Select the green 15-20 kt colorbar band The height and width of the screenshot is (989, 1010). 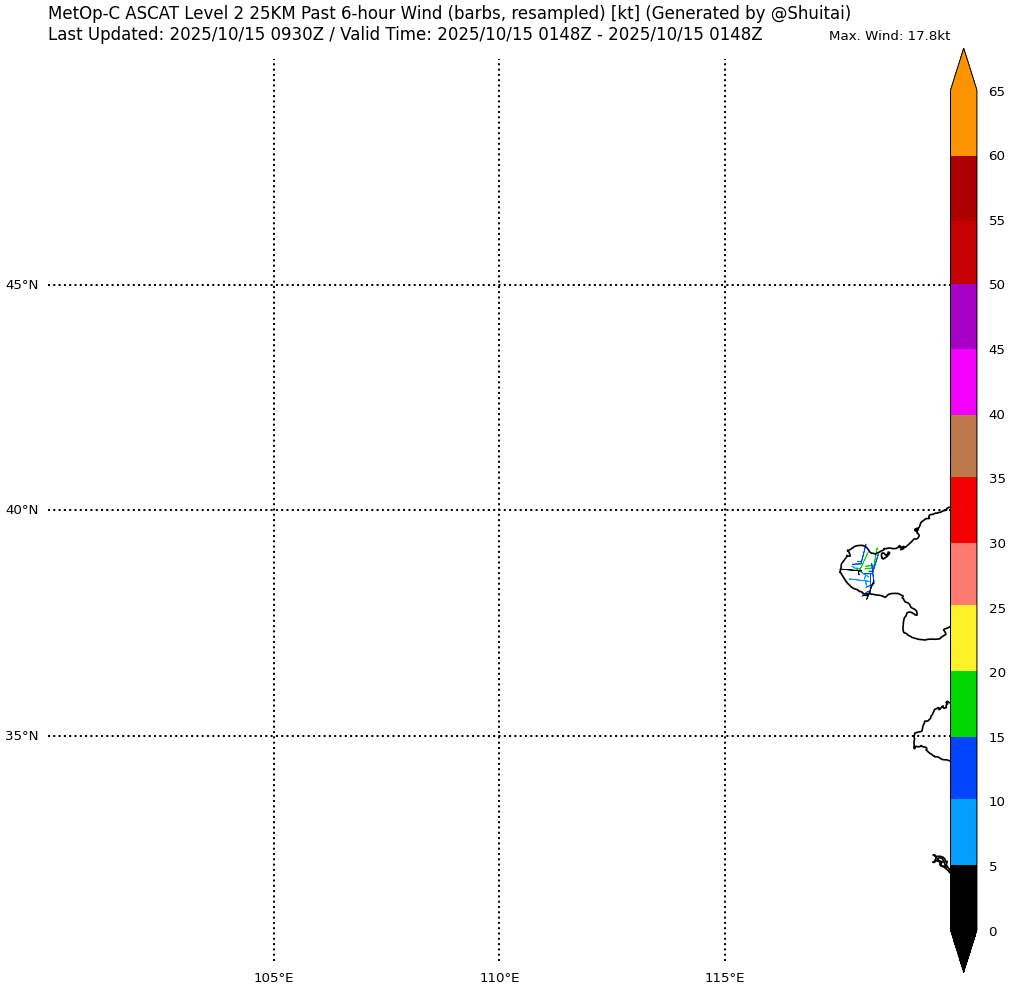point(963,704)
